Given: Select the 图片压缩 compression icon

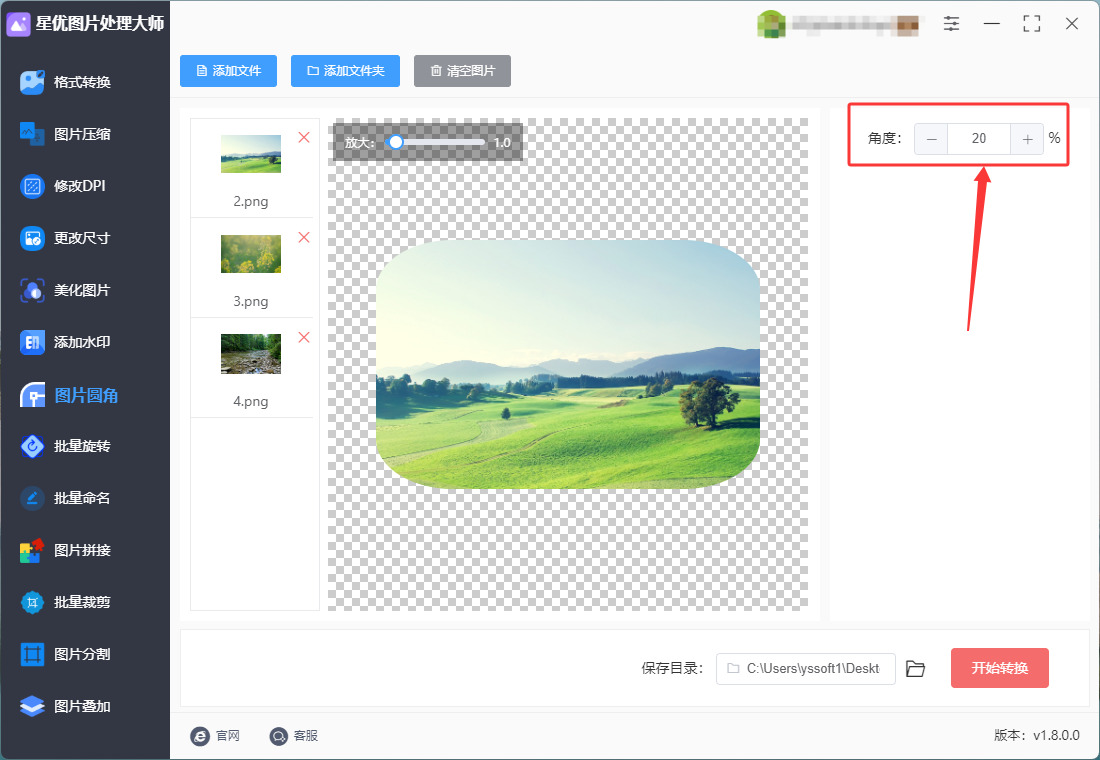Looking at the screenshot, I should [x=32, y=134].
